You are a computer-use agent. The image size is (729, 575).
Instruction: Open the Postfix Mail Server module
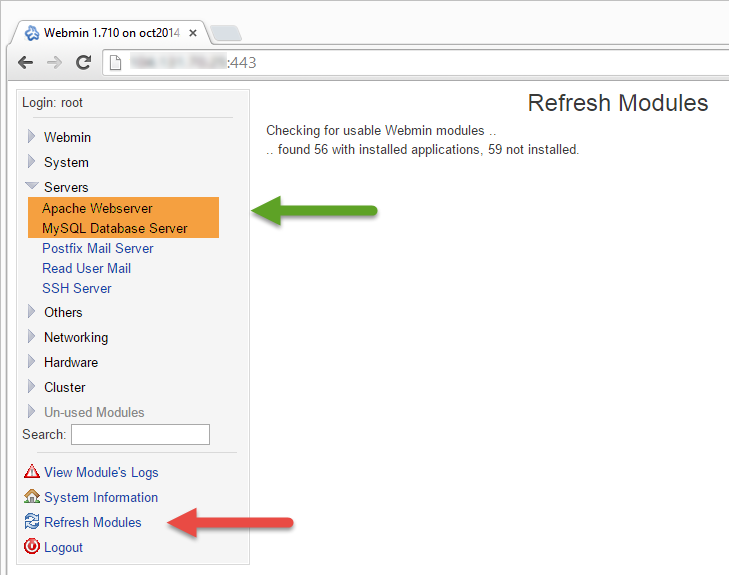[98, 248]
